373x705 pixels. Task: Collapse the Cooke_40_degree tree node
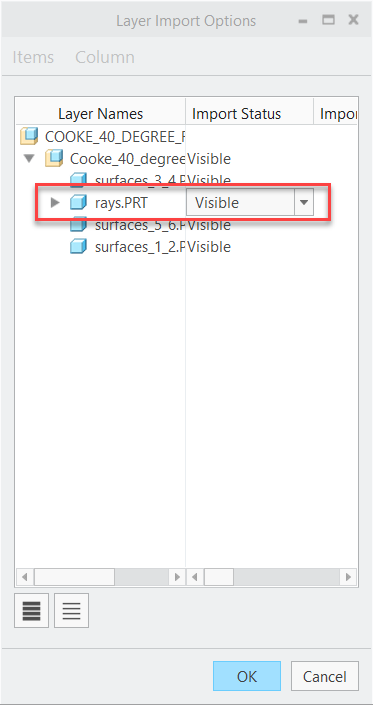tap(30, 159)
